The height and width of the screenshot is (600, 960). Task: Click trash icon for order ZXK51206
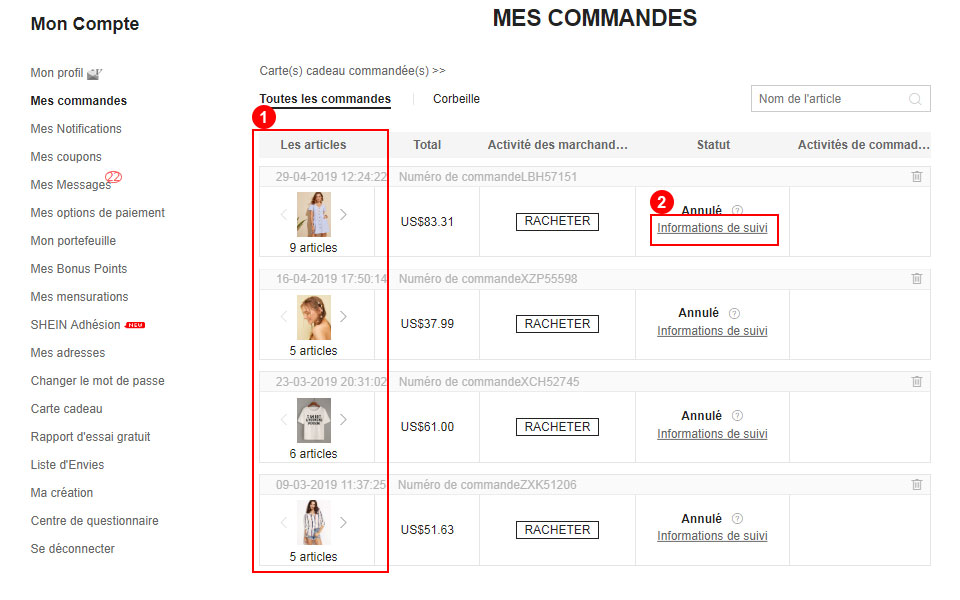[917, 485]
